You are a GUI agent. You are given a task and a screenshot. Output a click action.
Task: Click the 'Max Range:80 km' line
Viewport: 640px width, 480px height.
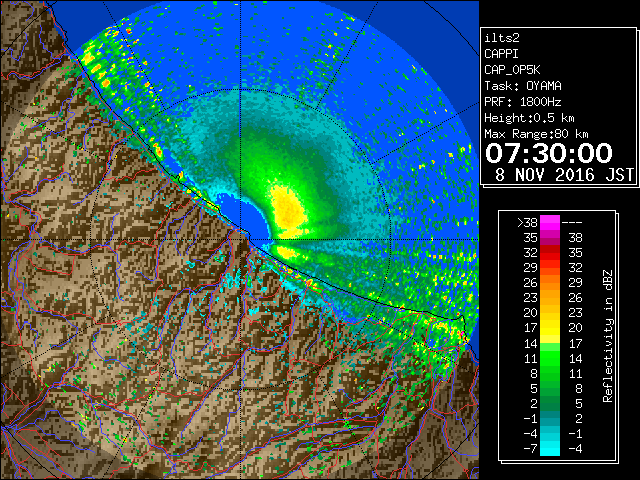click(x=536, y=134)
